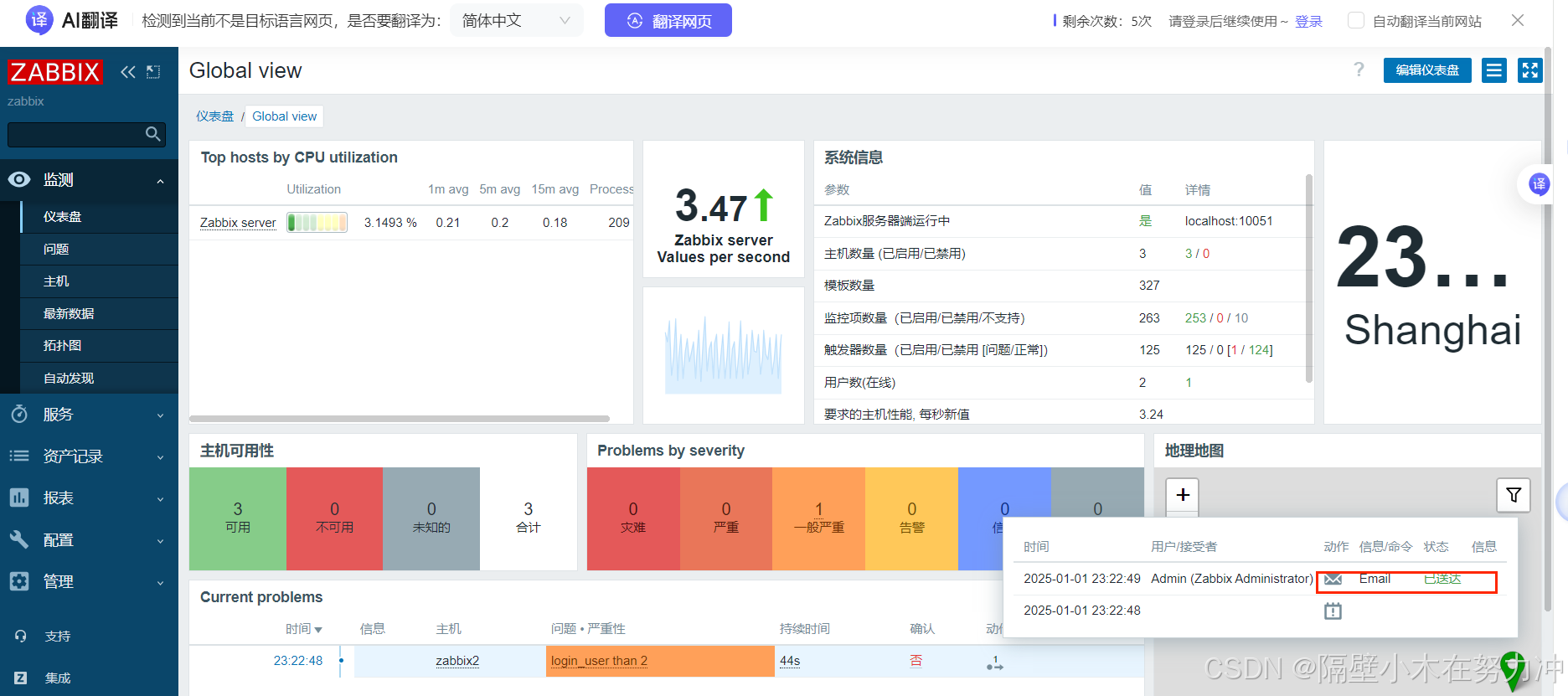Click the 44s duration link
1568x696 pixels.
[x=790, y=661]
